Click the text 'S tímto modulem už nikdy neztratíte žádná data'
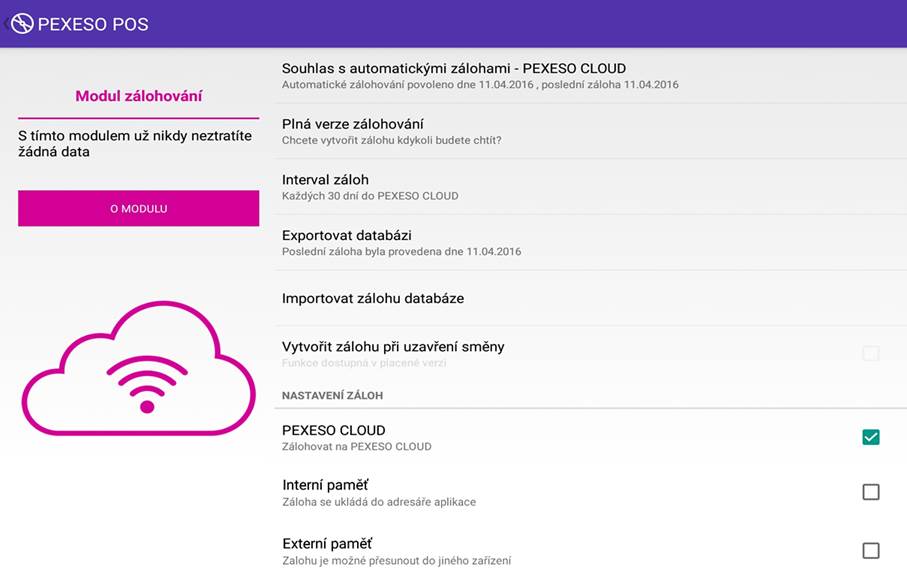This screenshot has height=577, width=907. [135, 143]
